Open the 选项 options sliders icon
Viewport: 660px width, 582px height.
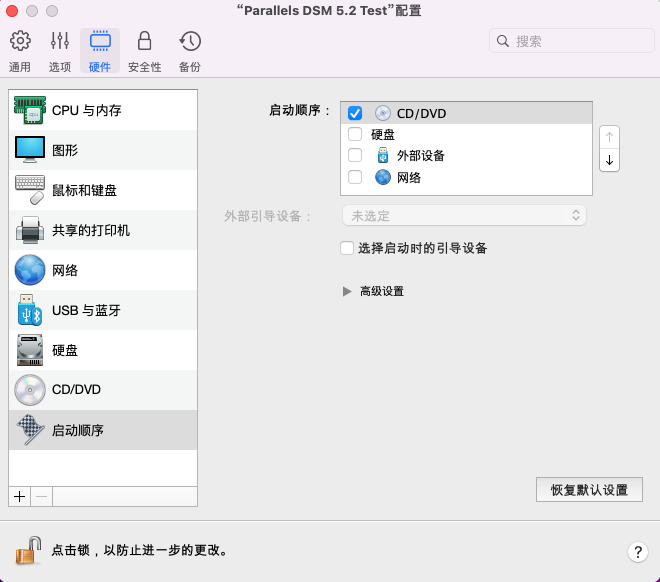tap(60, 41)
